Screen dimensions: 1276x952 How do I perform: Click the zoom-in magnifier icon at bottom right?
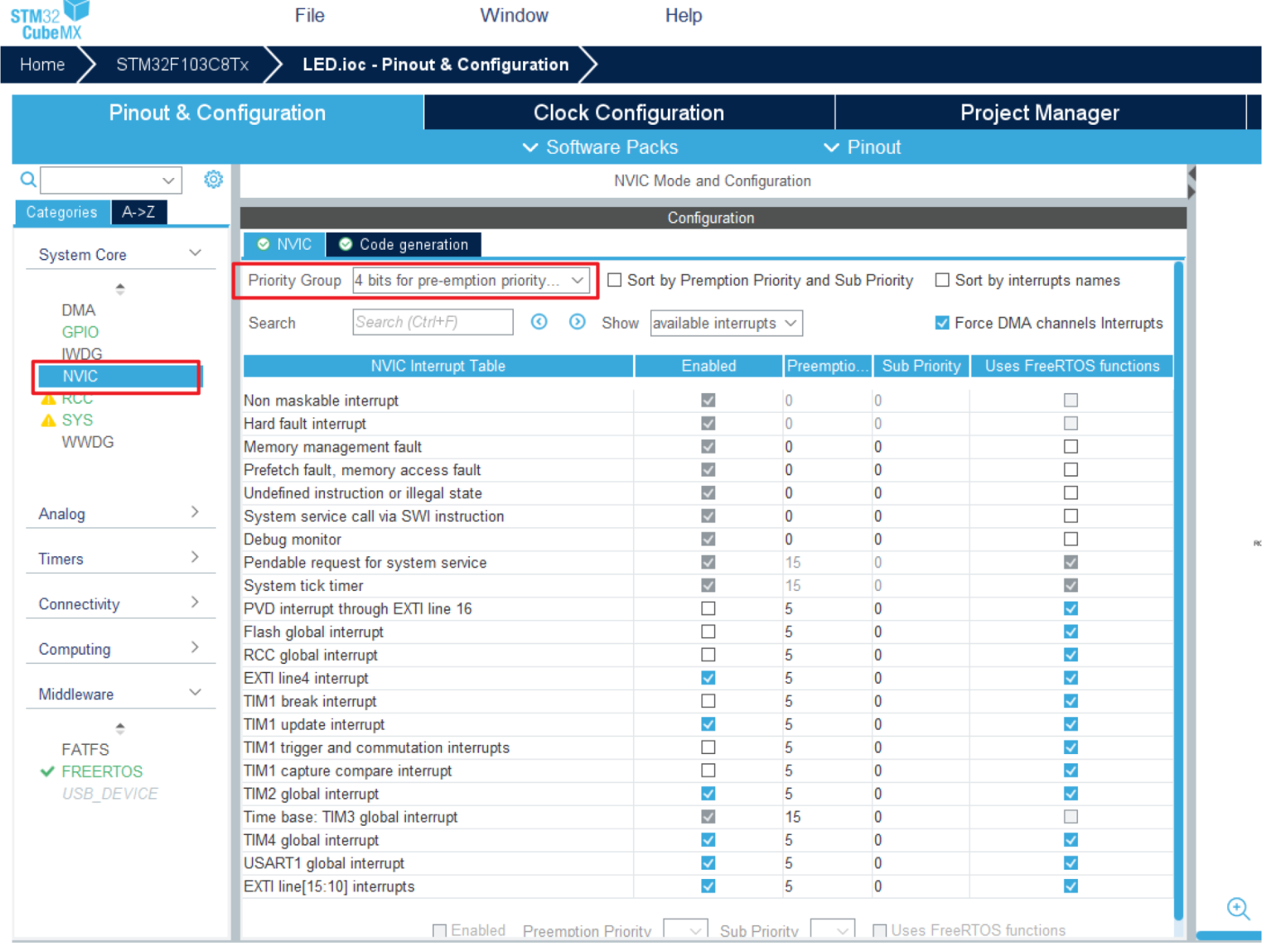pyautogui.click(x=1238, y=908)
